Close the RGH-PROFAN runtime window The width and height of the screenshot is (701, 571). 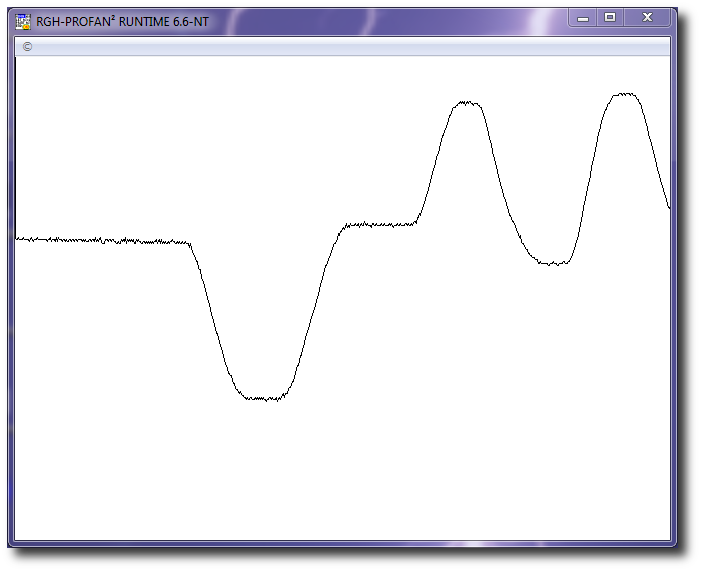647,17
